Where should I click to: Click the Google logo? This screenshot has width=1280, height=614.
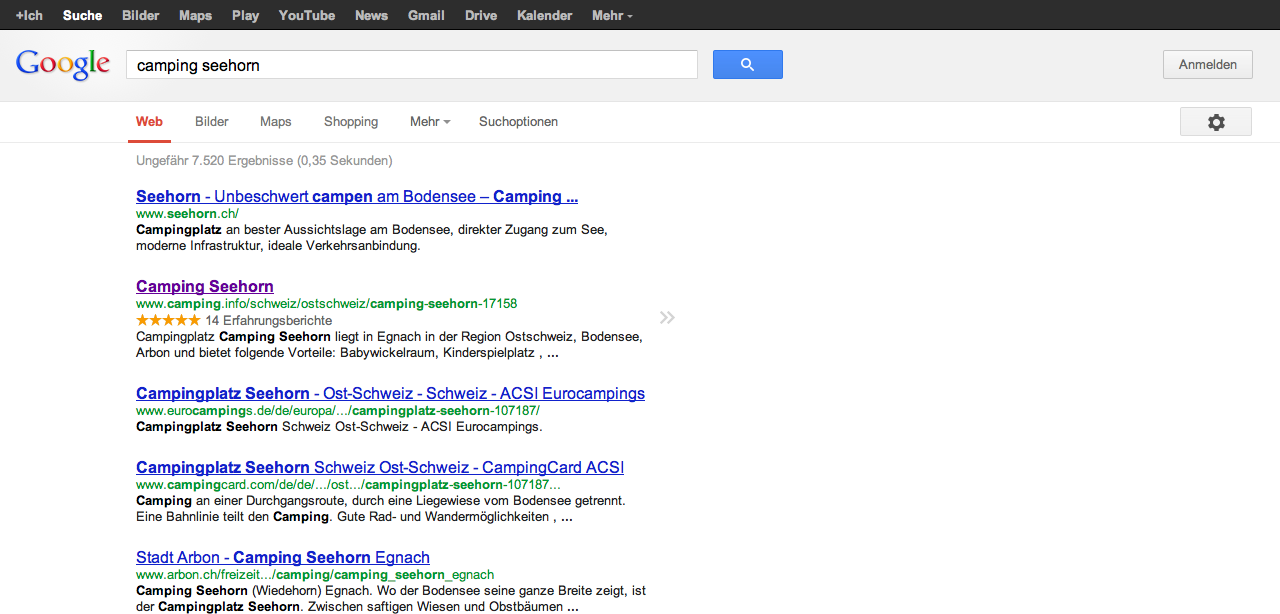(63, 65)
